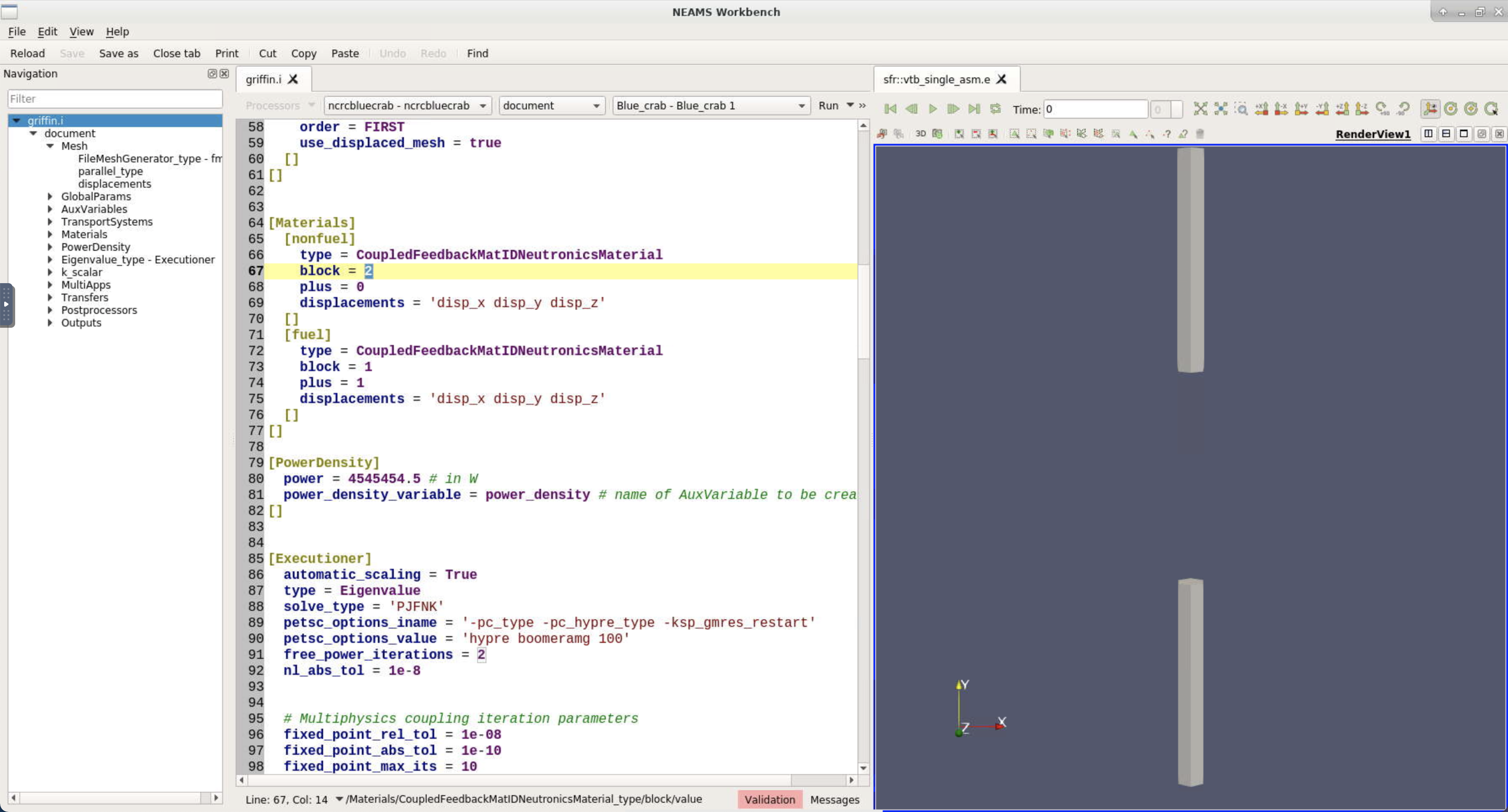Viewport: 1508px width, 812px height.
Task: Switch to griffin.i tab
Action: click(263, 79)
